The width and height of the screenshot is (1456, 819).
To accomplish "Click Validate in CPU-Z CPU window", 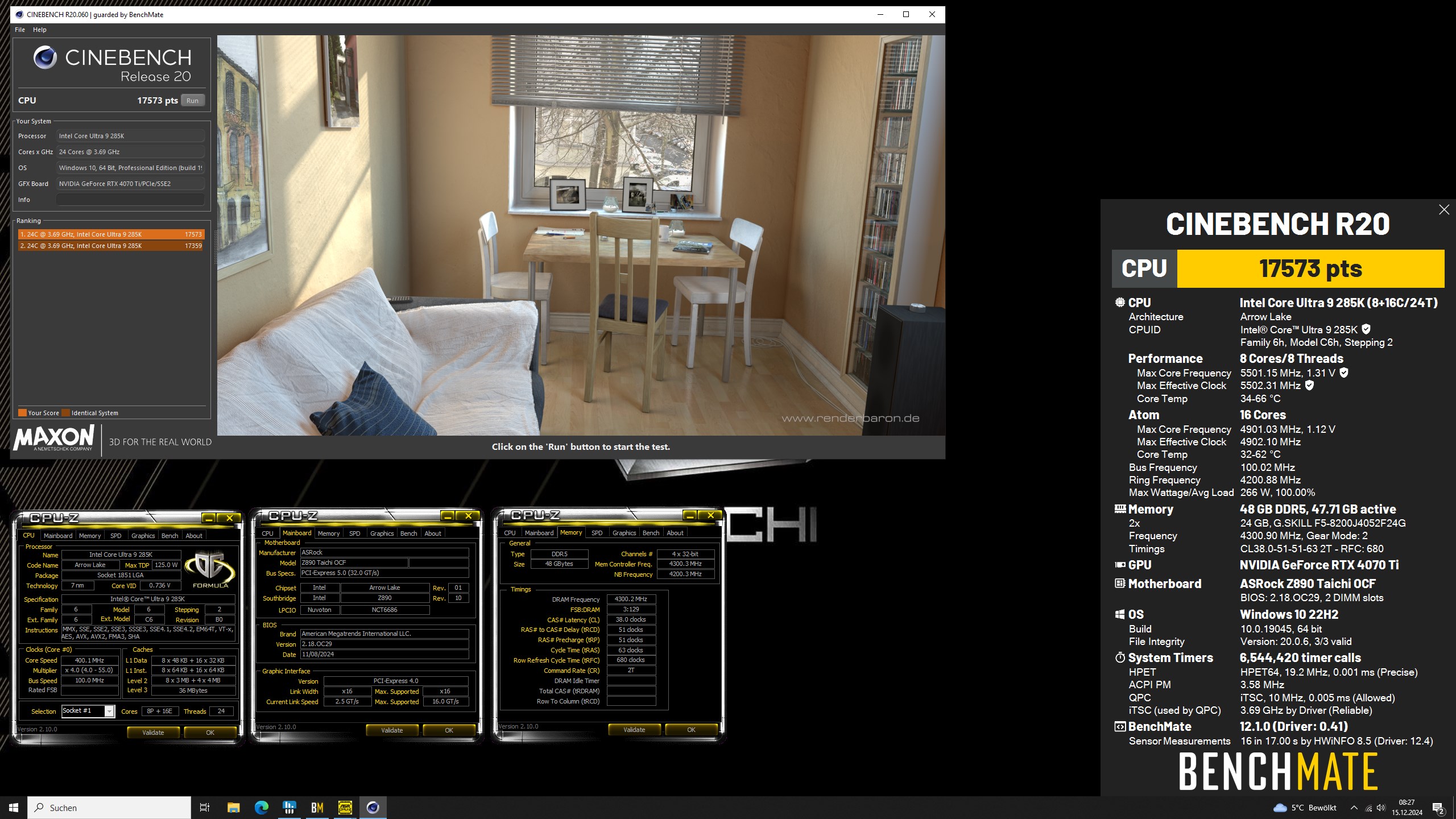I will click(x=153, y=733).
